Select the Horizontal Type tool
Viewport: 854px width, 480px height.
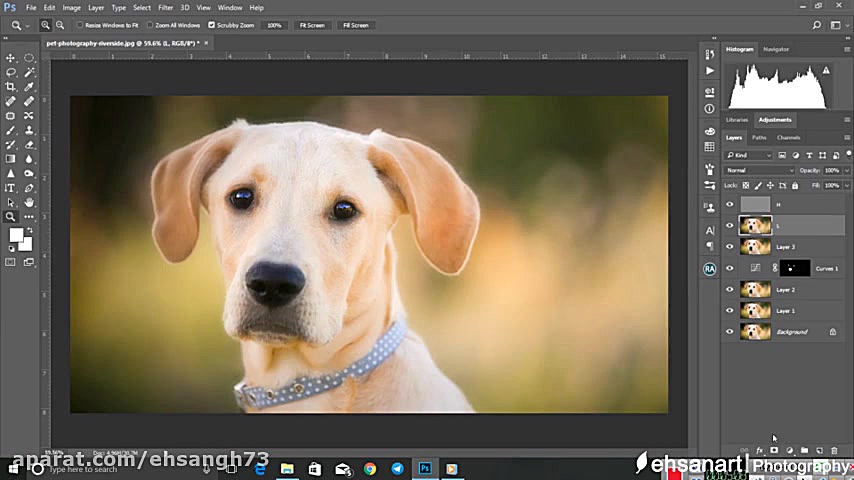coord(11,188)
